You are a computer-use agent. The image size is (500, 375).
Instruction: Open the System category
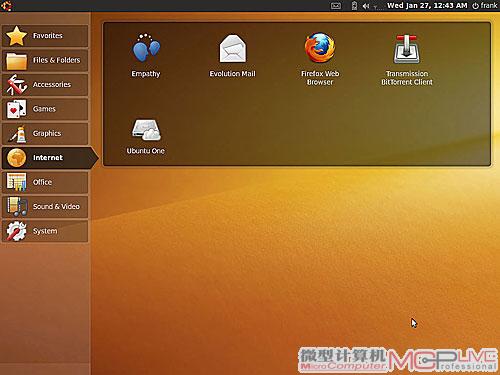(x=45, y=231)
